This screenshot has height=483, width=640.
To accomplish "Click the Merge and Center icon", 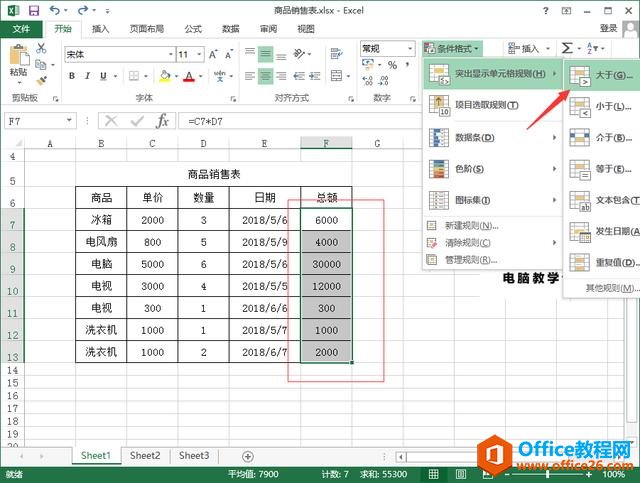I will (336, 76).
